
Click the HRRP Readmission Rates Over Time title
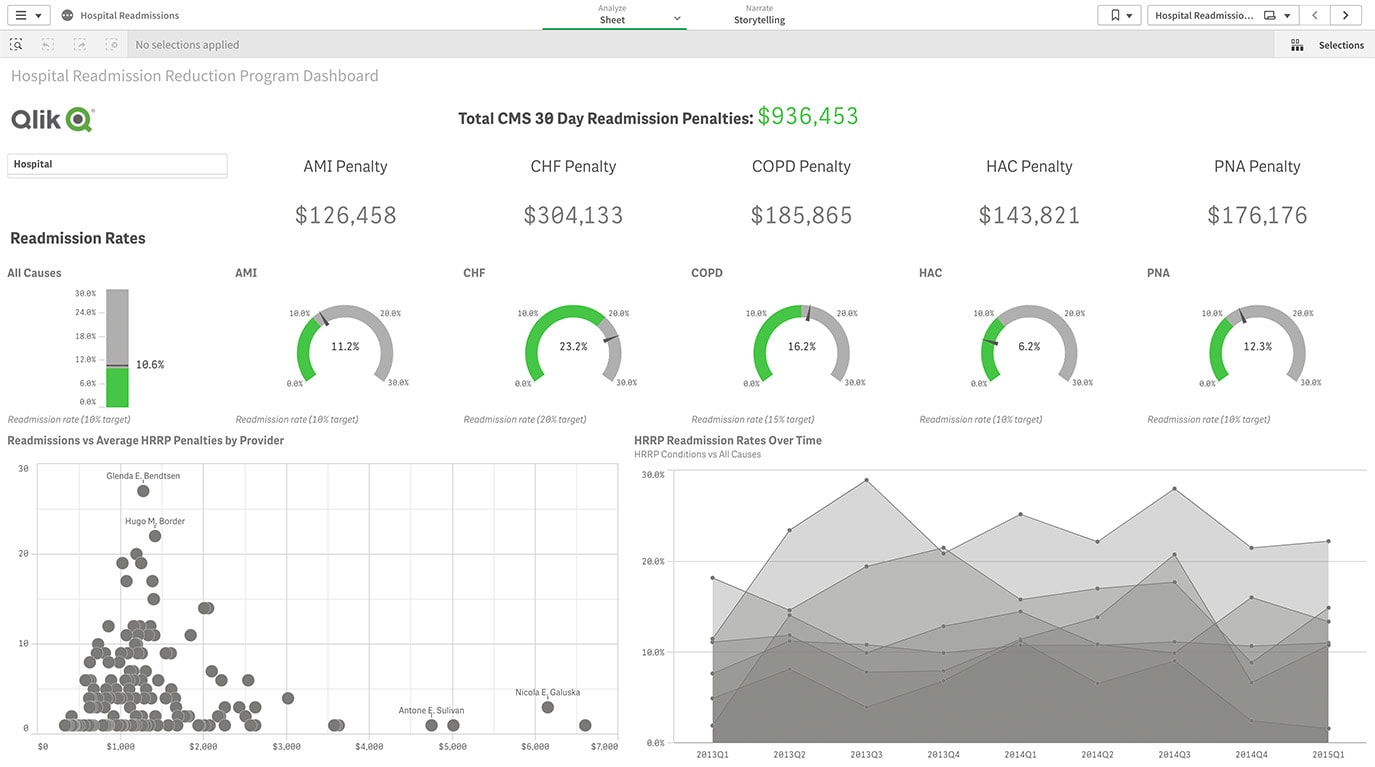pyautogui.click(x=728, y=440)
